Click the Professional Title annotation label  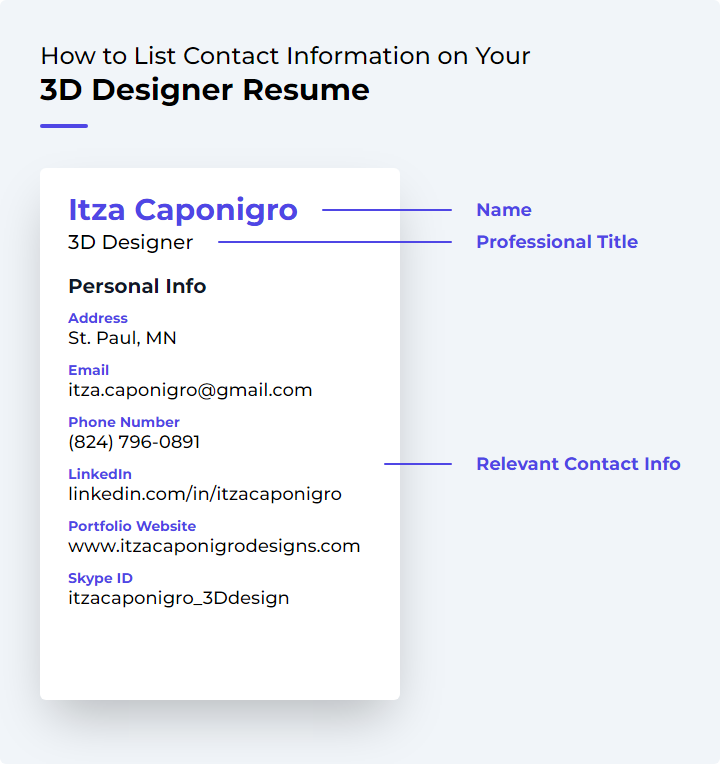[x=557, y=242]
